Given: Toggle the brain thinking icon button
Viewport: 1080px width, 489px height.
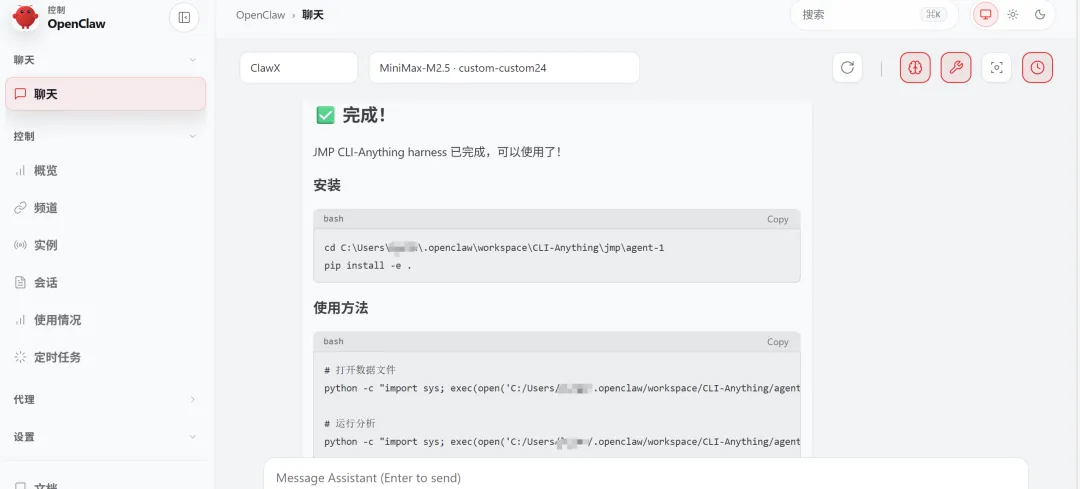Looking at the screenshot, I should coord(915,67).
